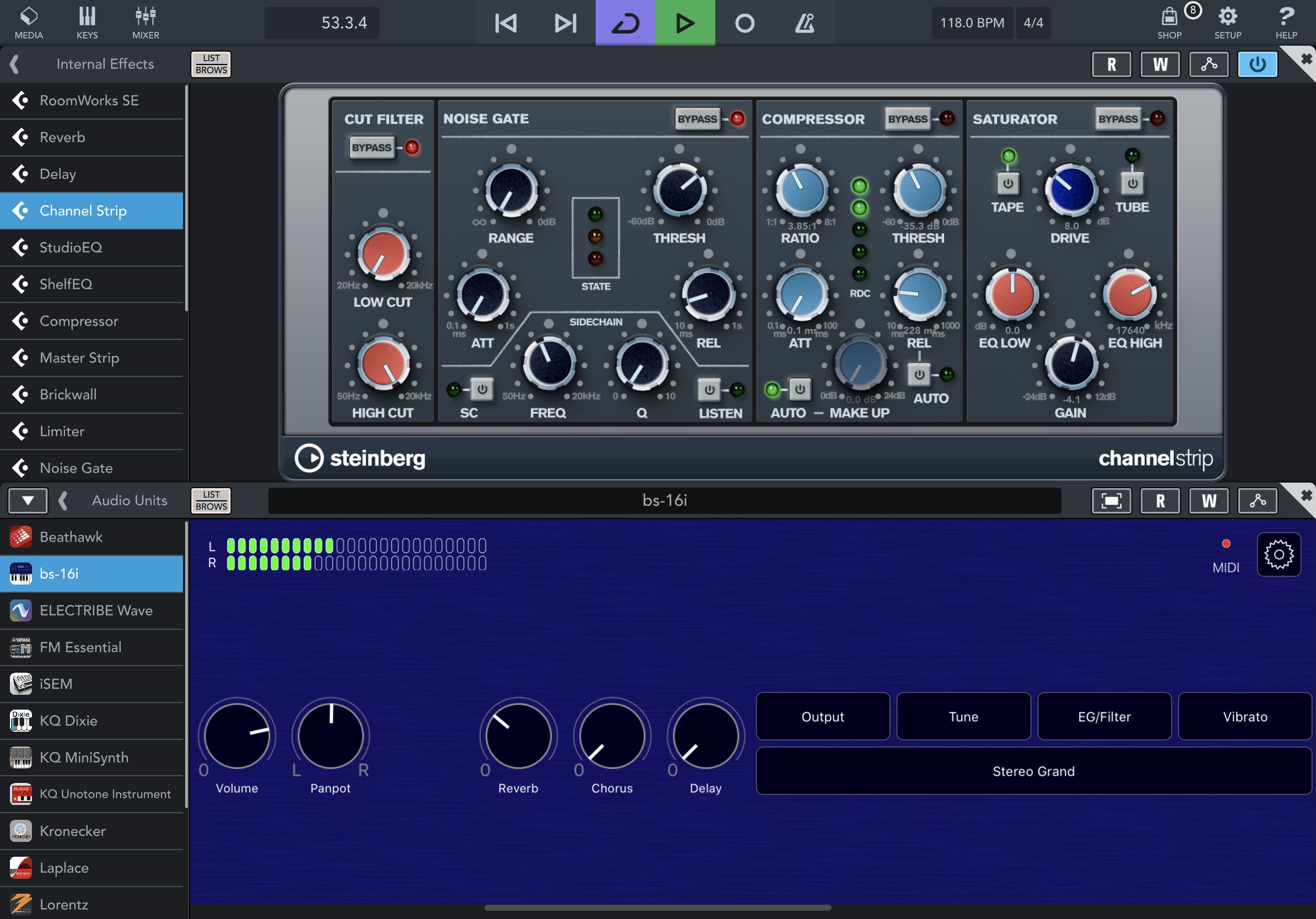Toggle compressor Auto release switch
This screenshot has height=919, width=1316.
[919, 375]
